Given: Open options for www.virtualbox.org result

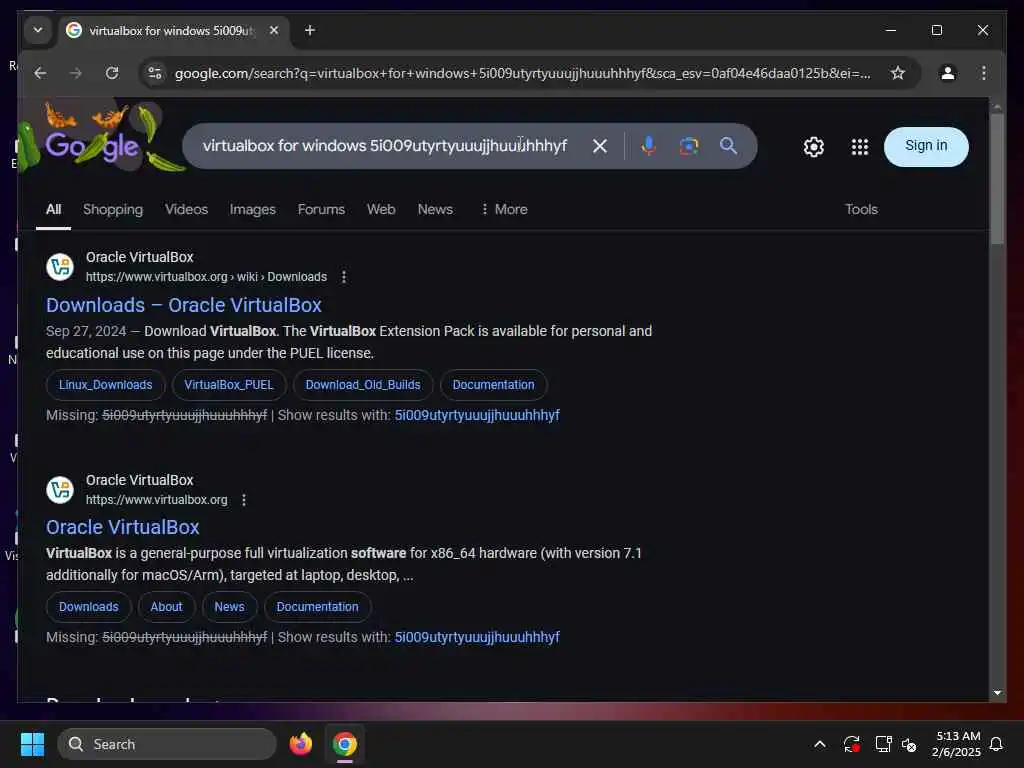Looking at the screenshot, I should [x=244, y=500].
